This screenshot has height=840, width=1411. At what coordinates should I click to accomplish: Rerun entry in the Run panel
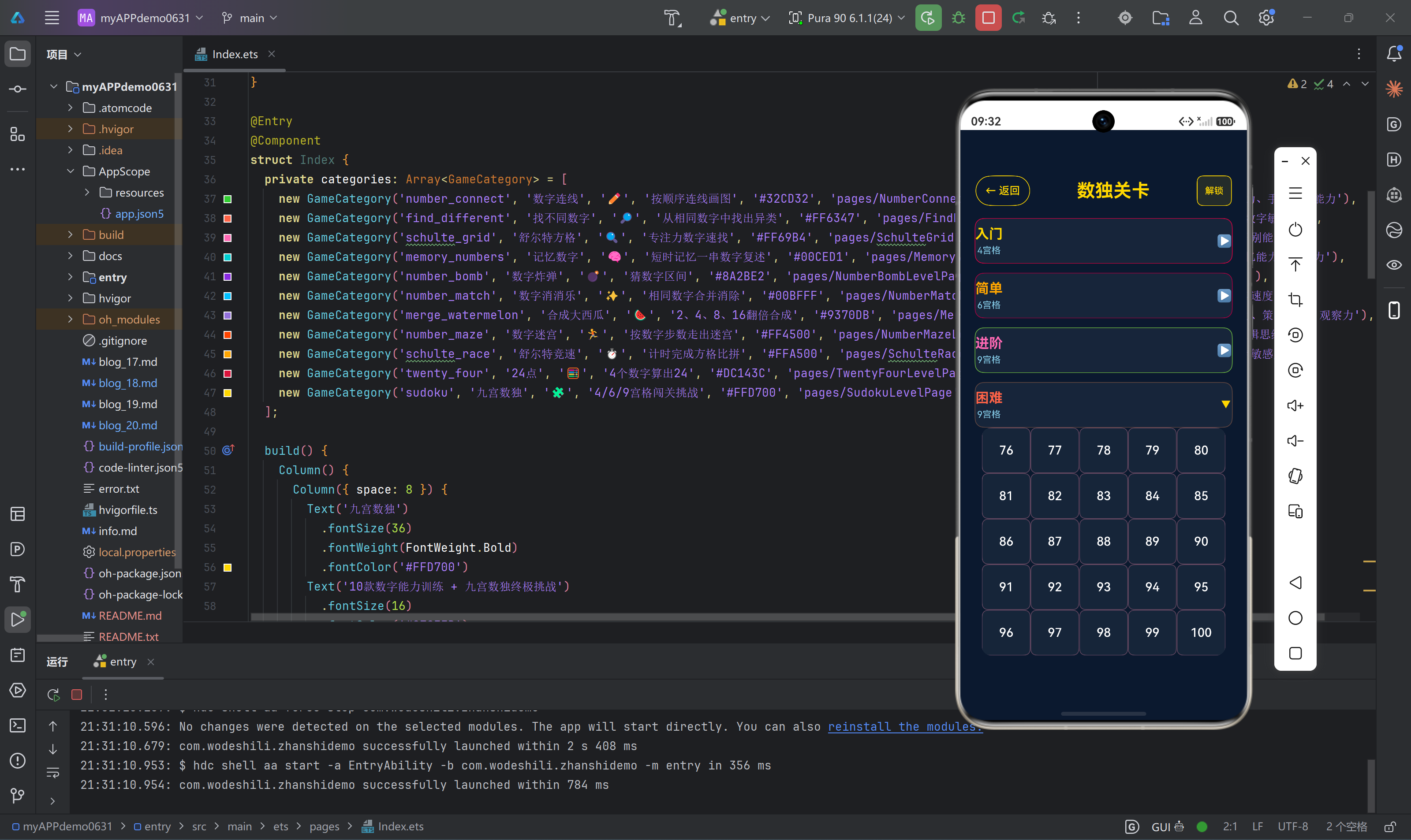click(53, 695)
